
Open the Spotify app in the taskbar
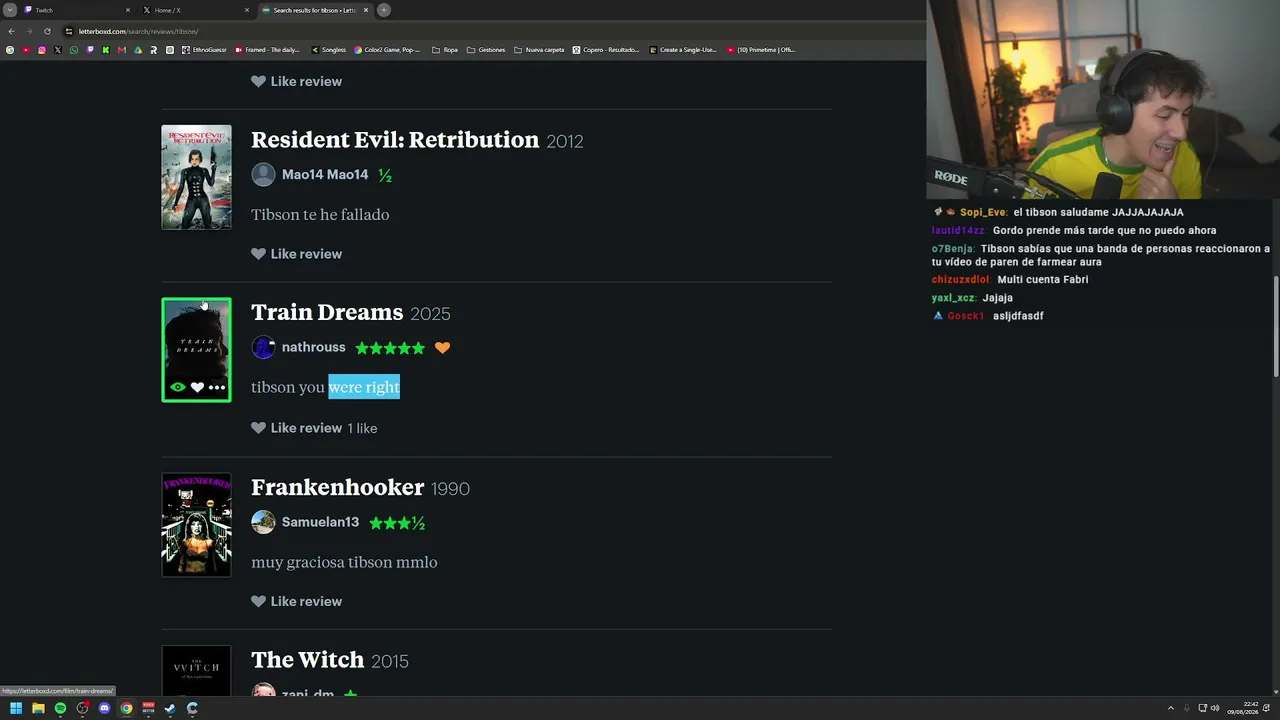click(60, 708)
